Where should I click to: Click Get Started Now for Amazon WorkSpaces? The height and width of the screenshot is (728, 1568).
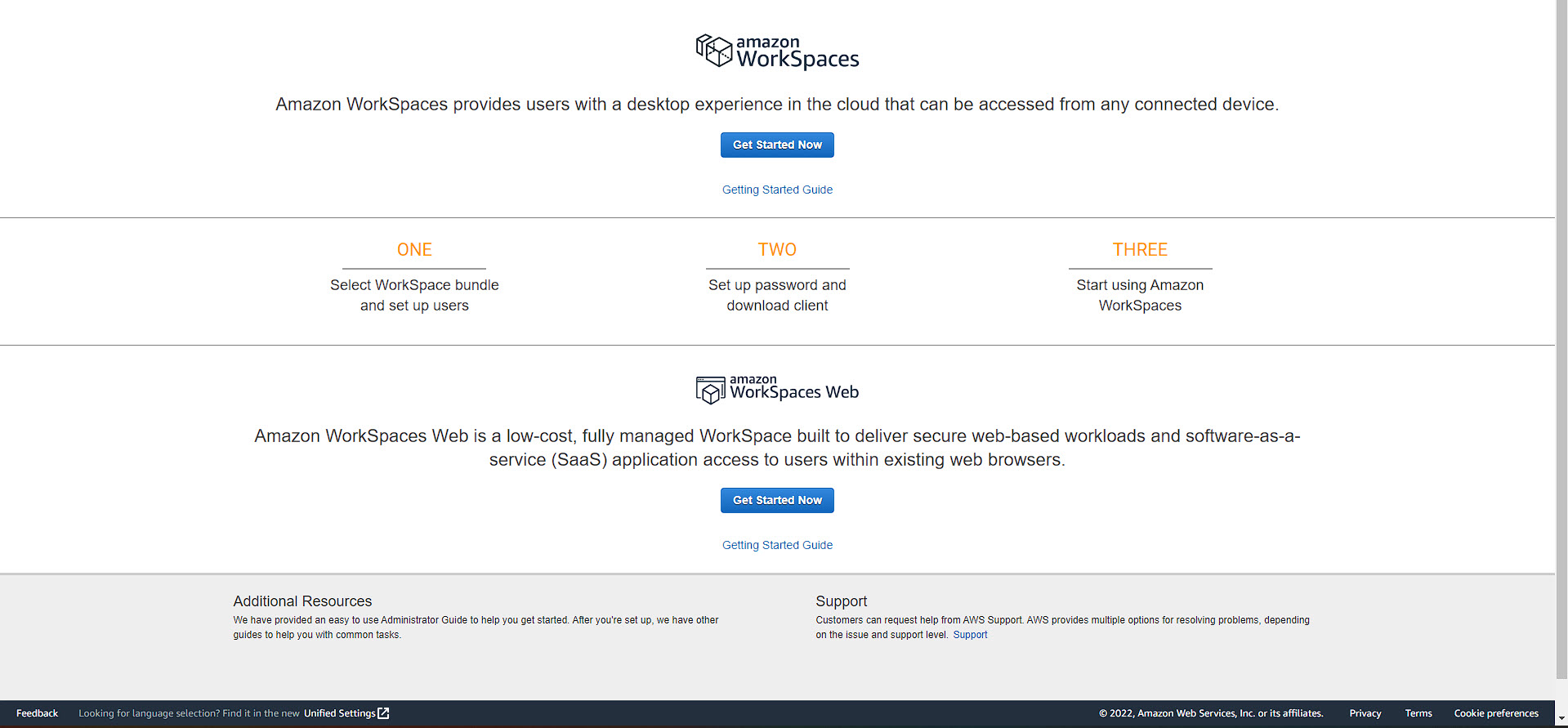(x=776, y=145)
